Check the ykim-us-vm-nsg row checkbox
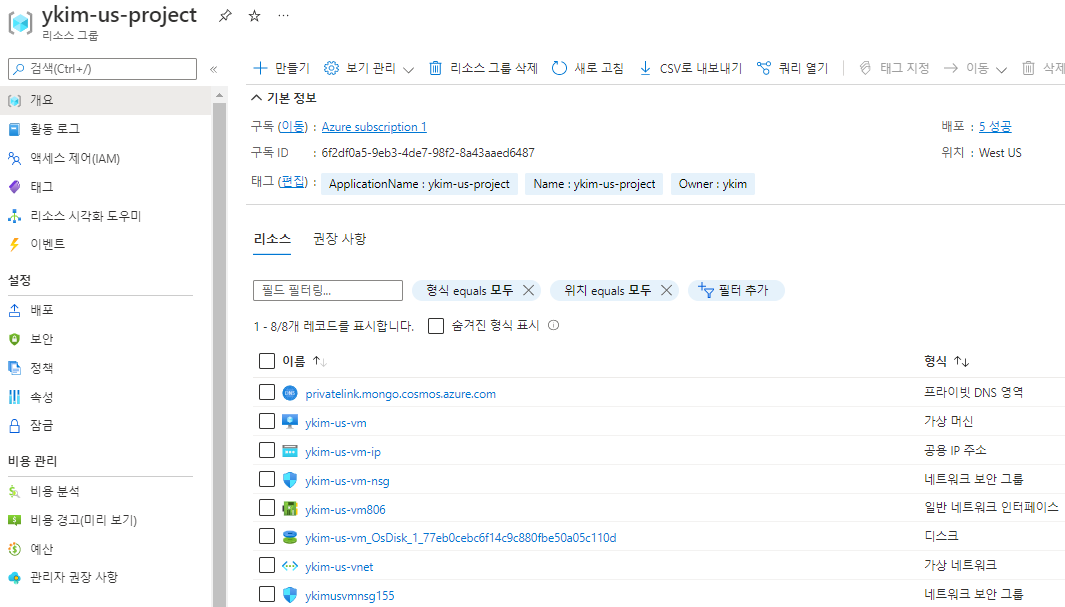1065x607 pixels. (x=267, y=479)
